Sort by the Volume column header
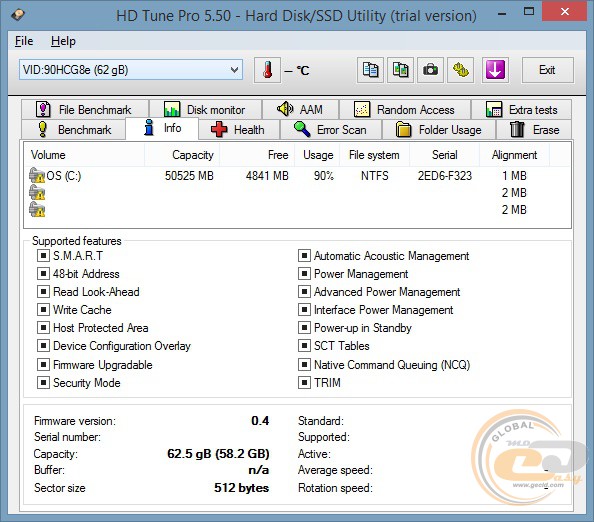Image resolution: width=594 pixels, height=522 pixels. click(84, 155)
